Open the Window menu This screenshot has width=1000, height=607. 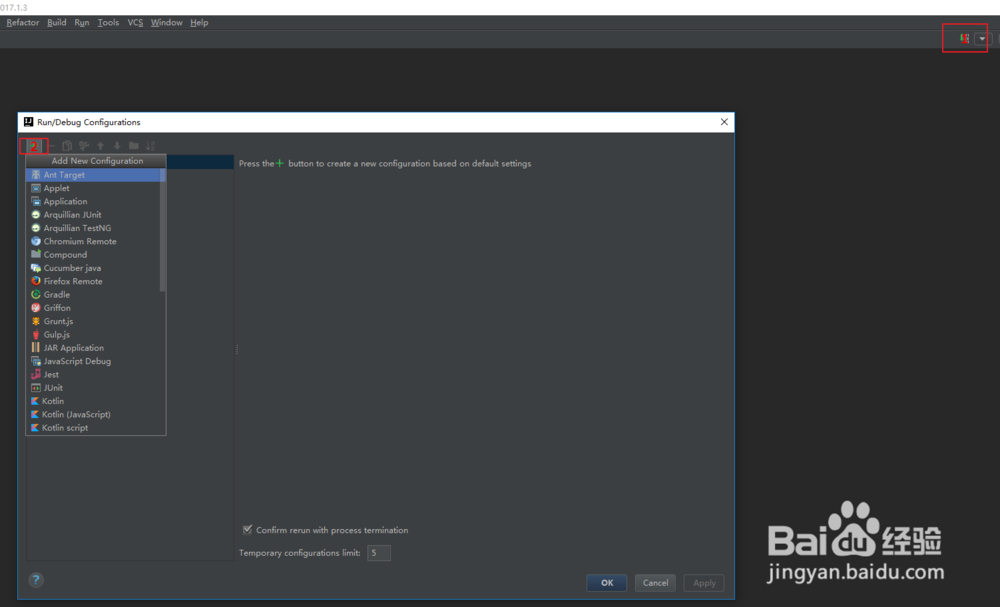pyautogui.click(x=166, y=22)
